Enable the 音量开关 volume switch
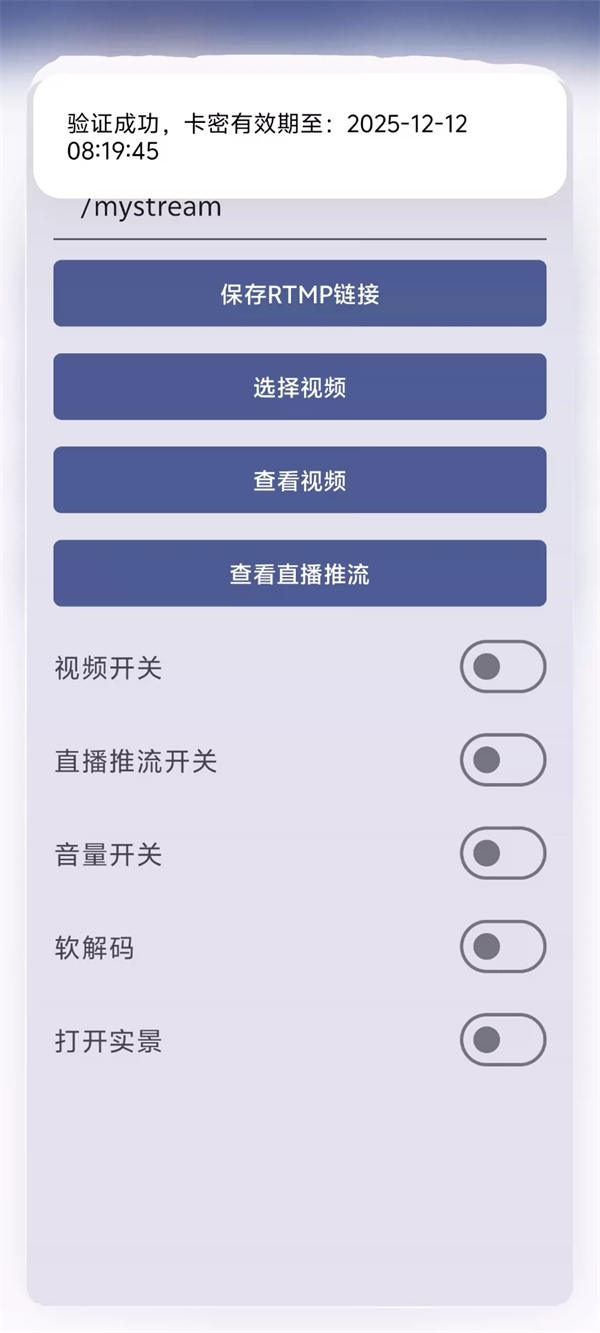This screenshot has width=600, height=1333. click(x=503, y=853)
